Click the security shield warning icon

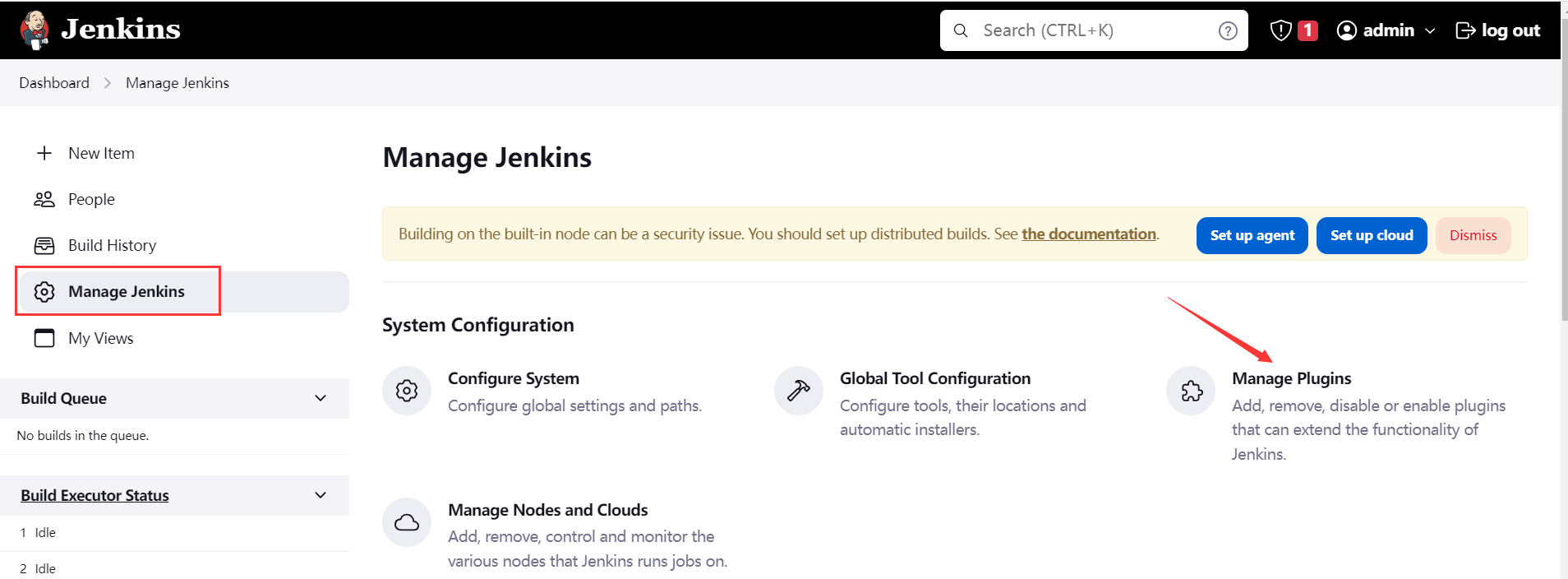coord(1280,30)
